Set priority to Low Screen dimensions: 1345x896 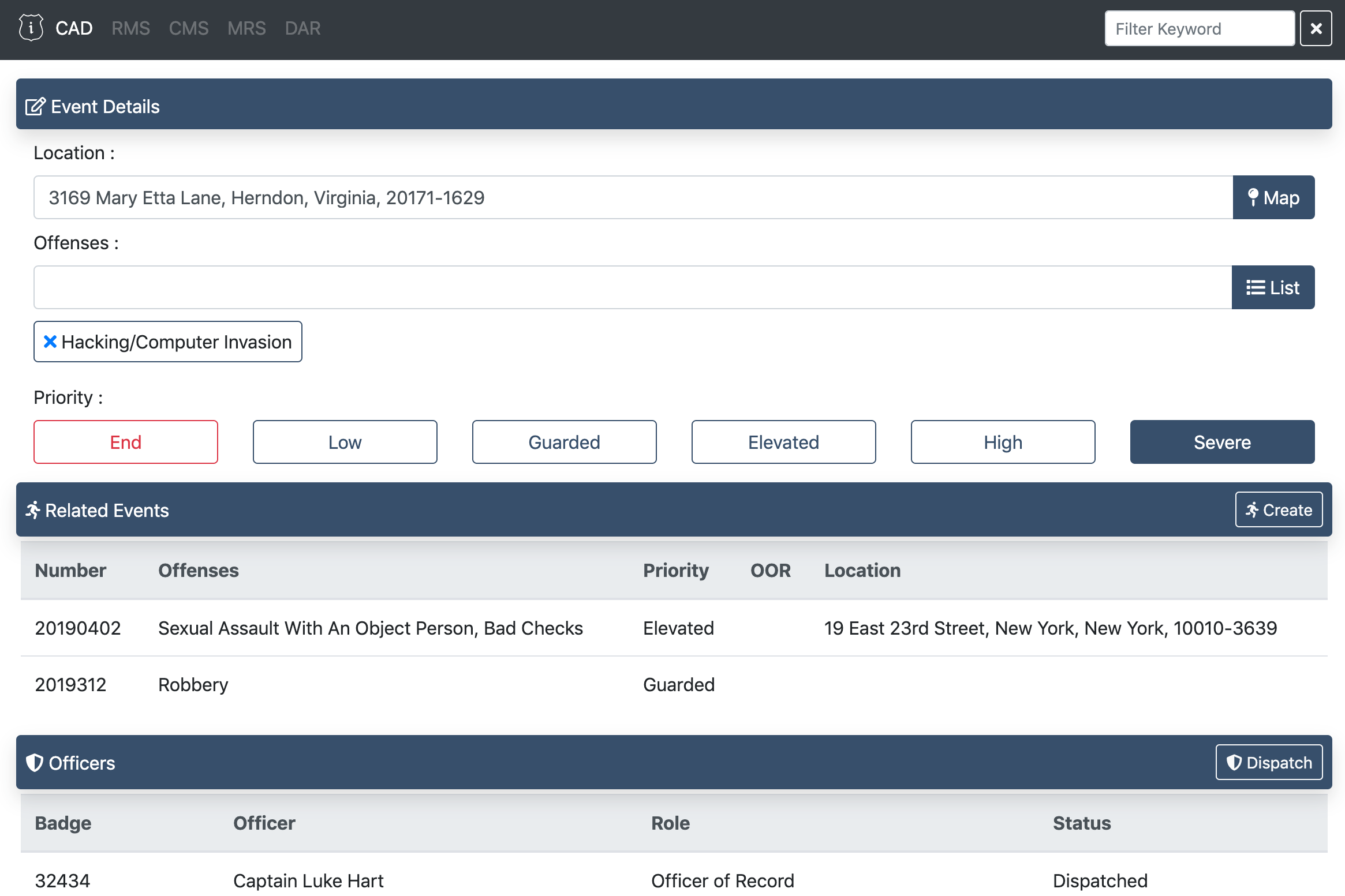click(x=345, y=442)
